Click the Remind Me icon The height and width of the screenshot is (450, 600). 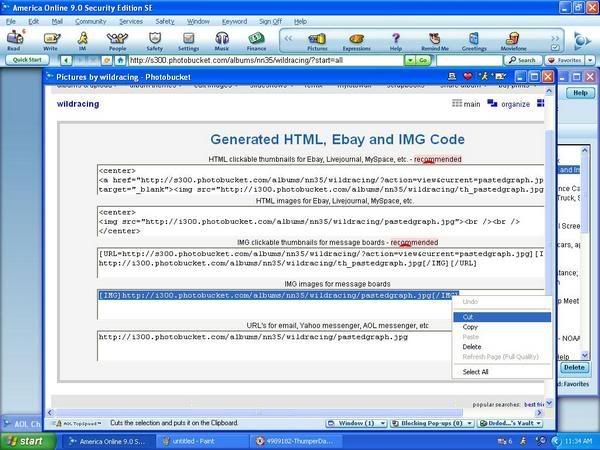coord(435,41)
